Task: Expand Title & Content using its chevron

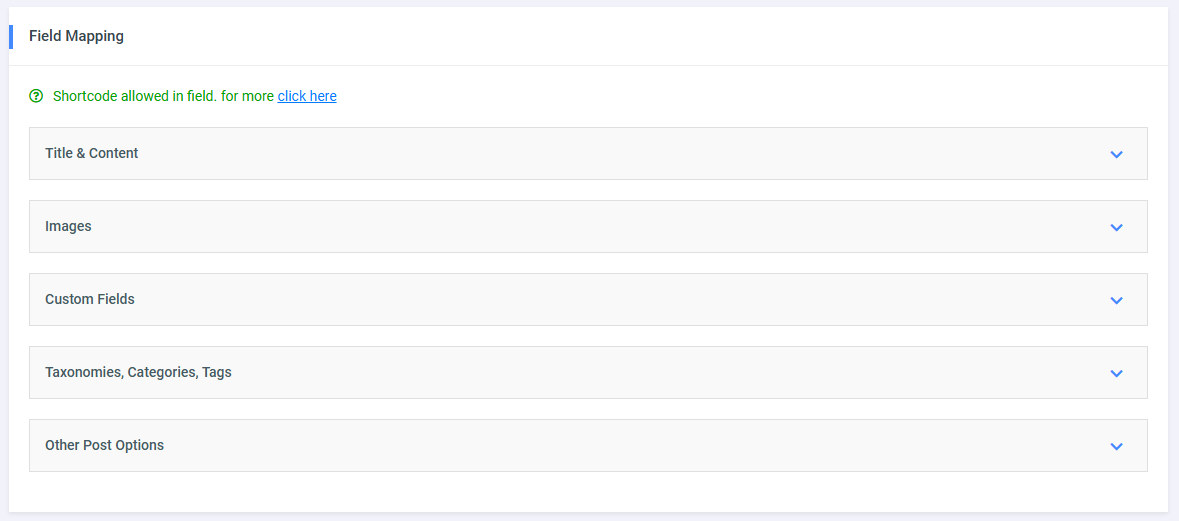Action: pyautogui.click(x=1116, y=154)
